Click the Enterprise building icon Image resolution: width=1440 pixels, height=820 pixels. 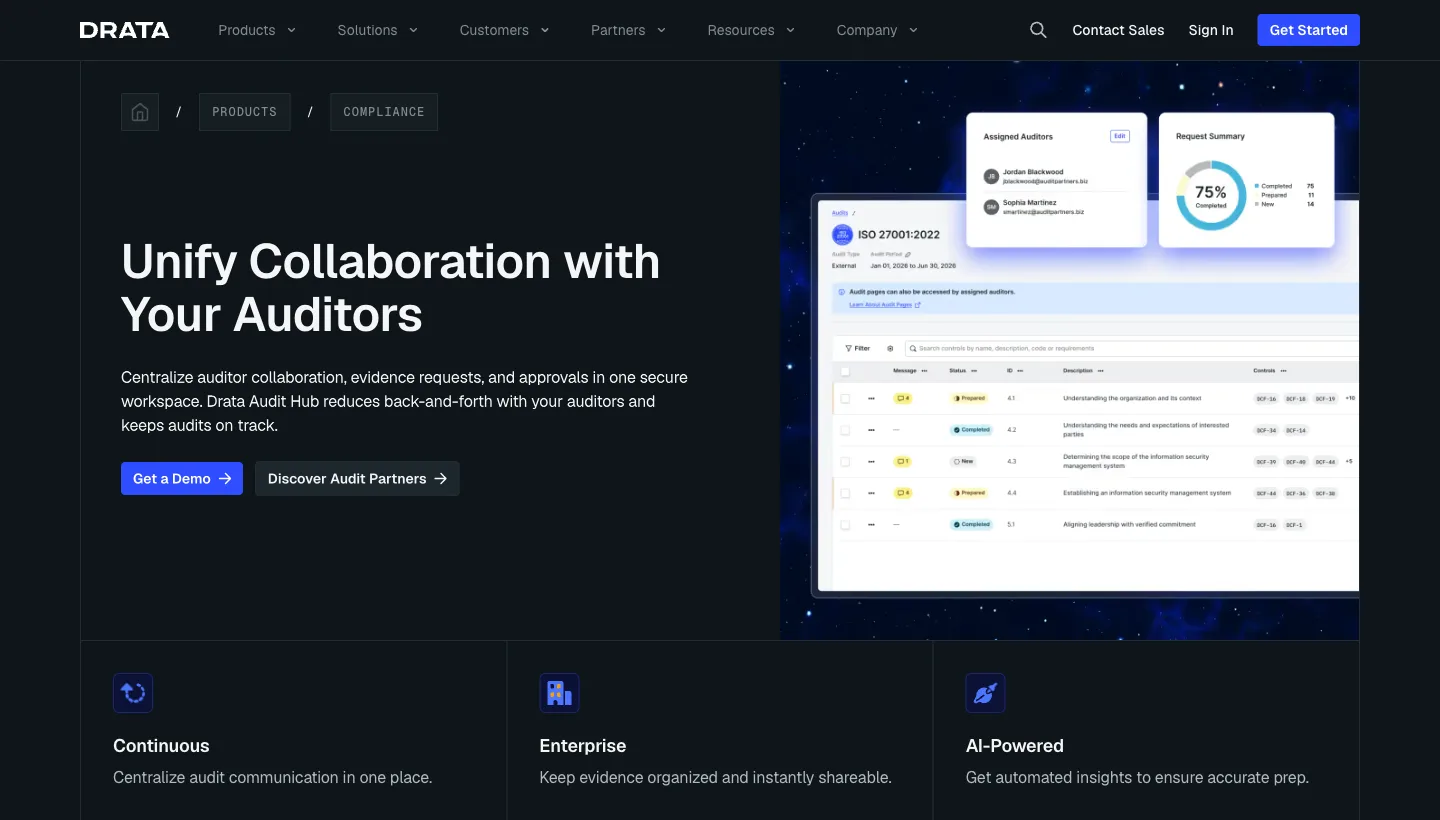click(559, 693)
